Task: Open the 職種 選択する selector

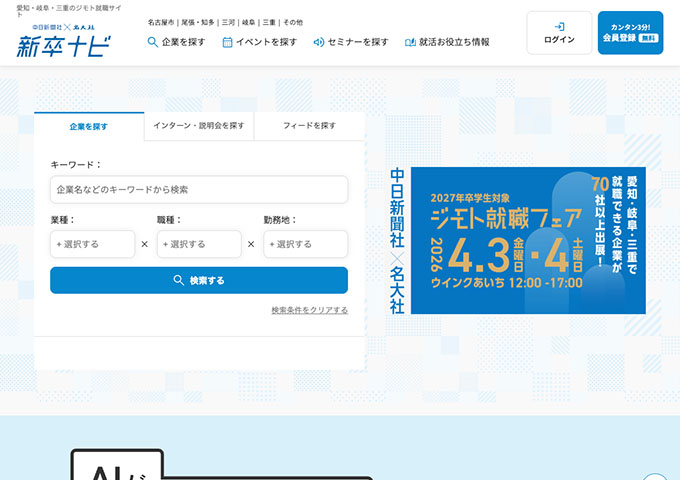Action: [199, 244]
